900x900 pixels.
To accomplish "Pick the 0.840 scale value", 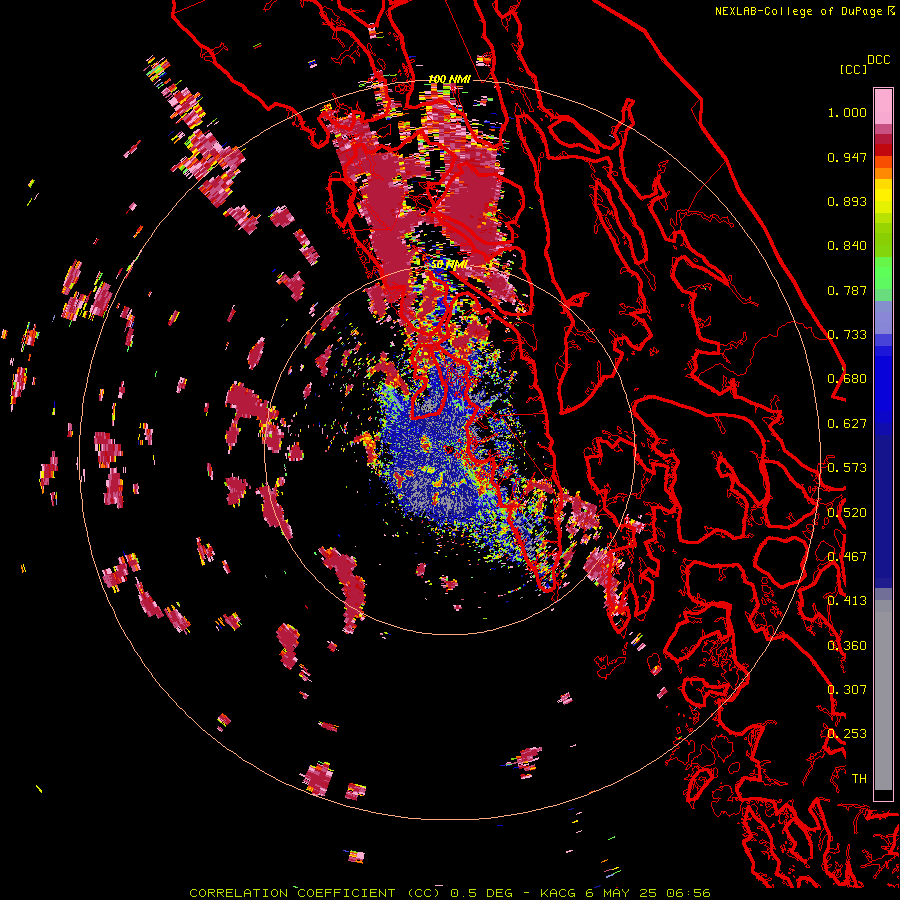I will click(x=847, y=246).
